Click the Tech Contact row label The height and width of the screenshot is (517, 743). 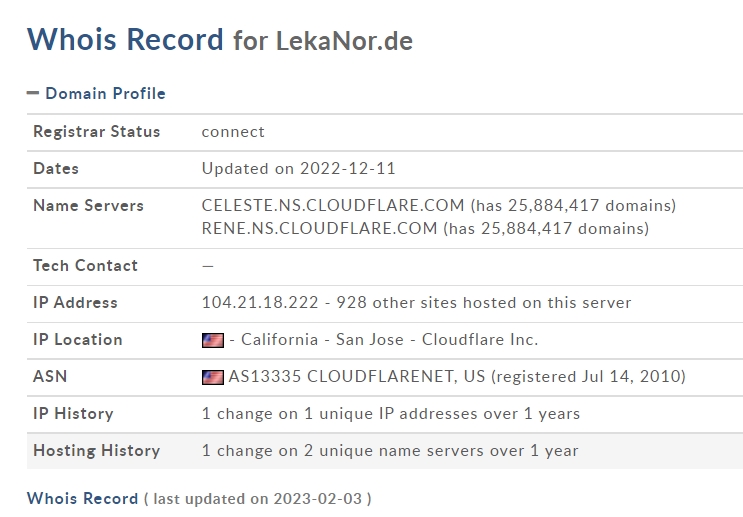[x=85, y=265]
